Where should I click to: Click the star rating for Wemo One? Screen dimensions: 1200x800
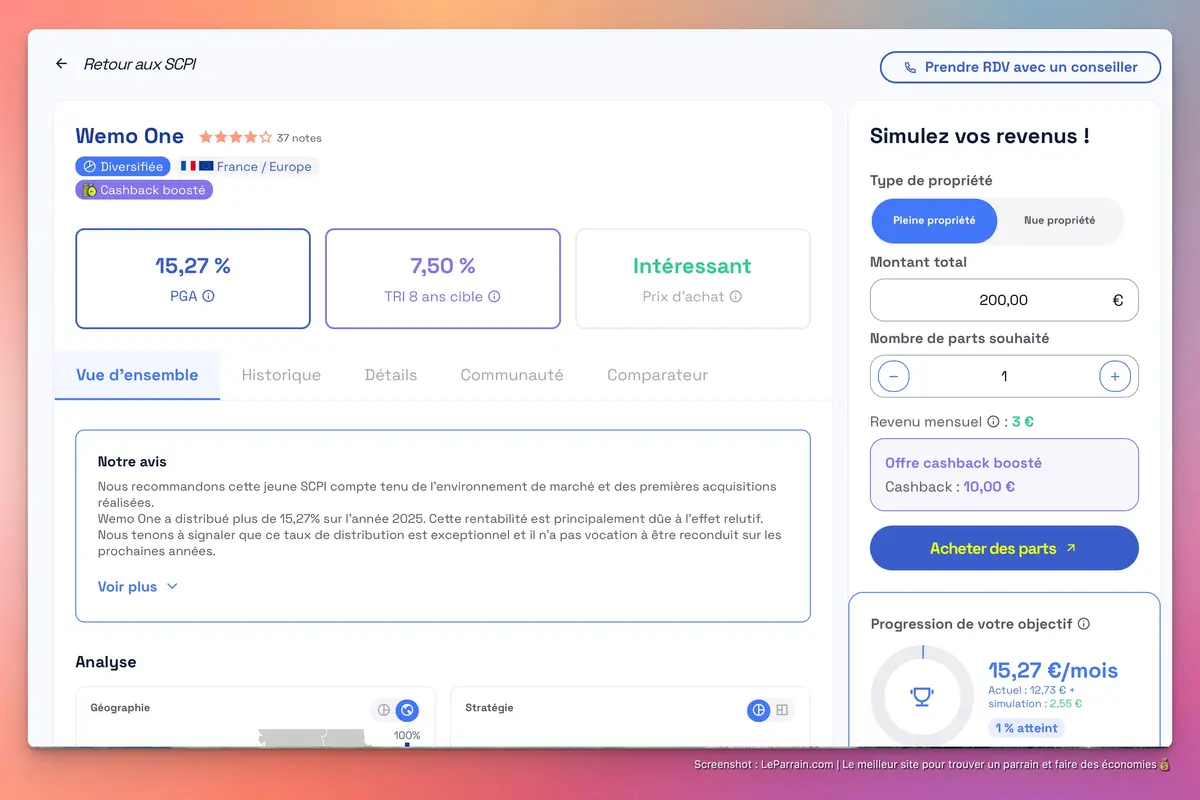pyautogui.click(x=235, y=137)
